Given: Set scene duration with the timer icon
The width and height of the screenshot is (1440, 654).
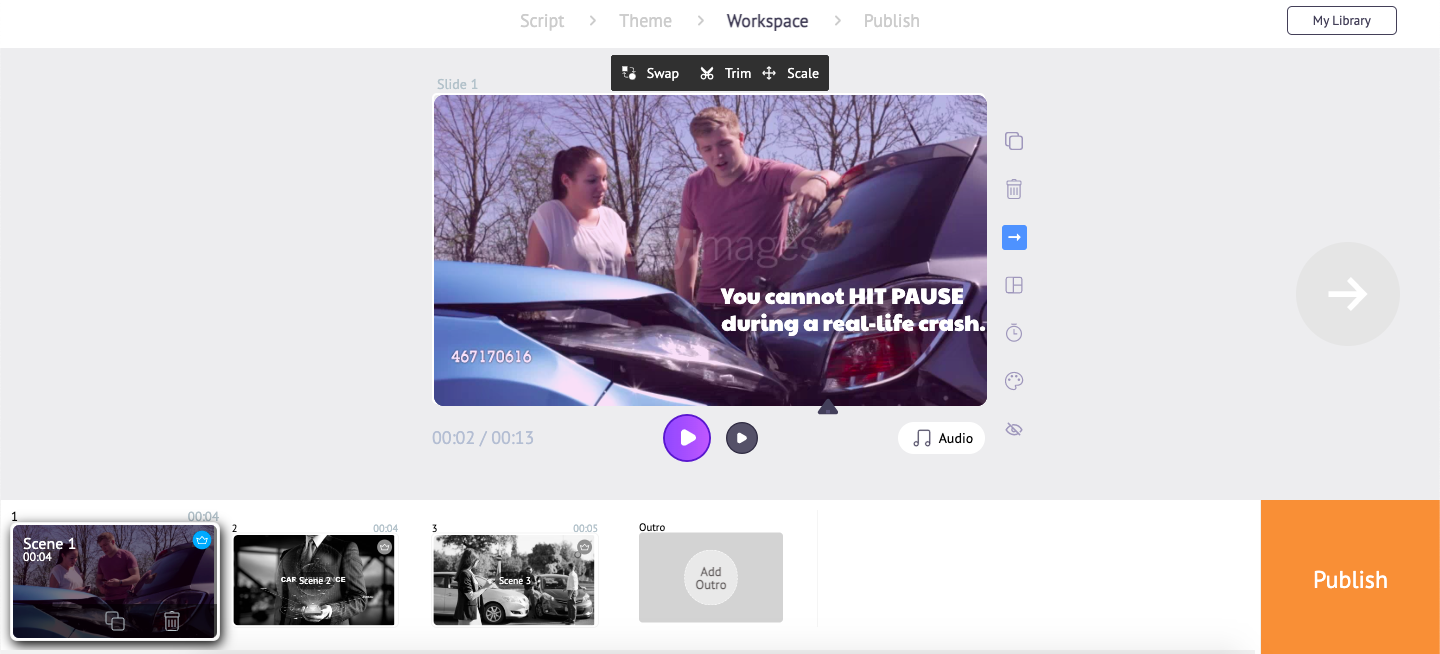Looking at the screenshot, I should point(1014,333).
